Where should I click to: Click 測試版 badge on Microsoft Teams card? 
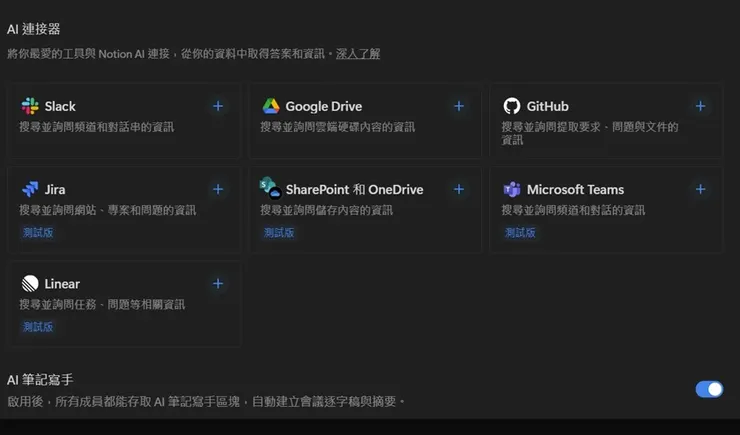520,233
